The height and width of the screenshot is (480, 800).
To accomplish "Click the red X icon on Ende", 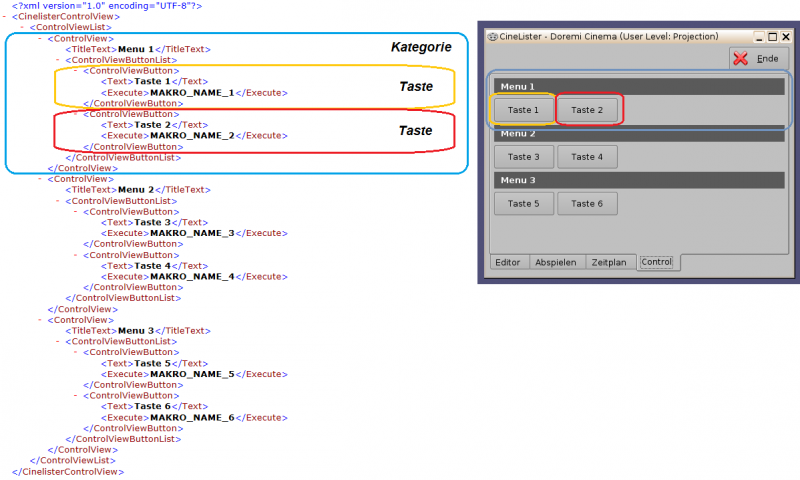I will [x=741, y=59].
